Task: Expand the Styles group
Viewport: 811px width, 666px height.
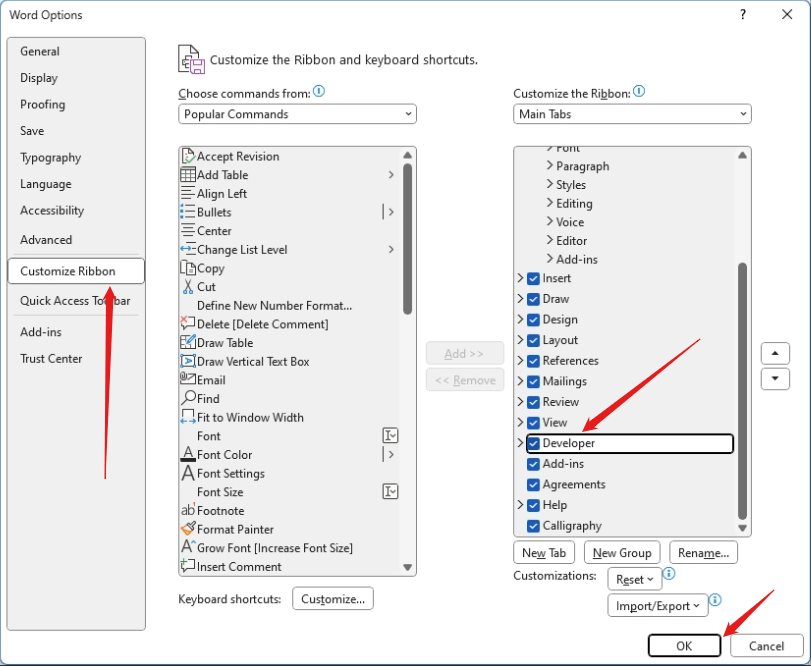Action: coord(549,184)
